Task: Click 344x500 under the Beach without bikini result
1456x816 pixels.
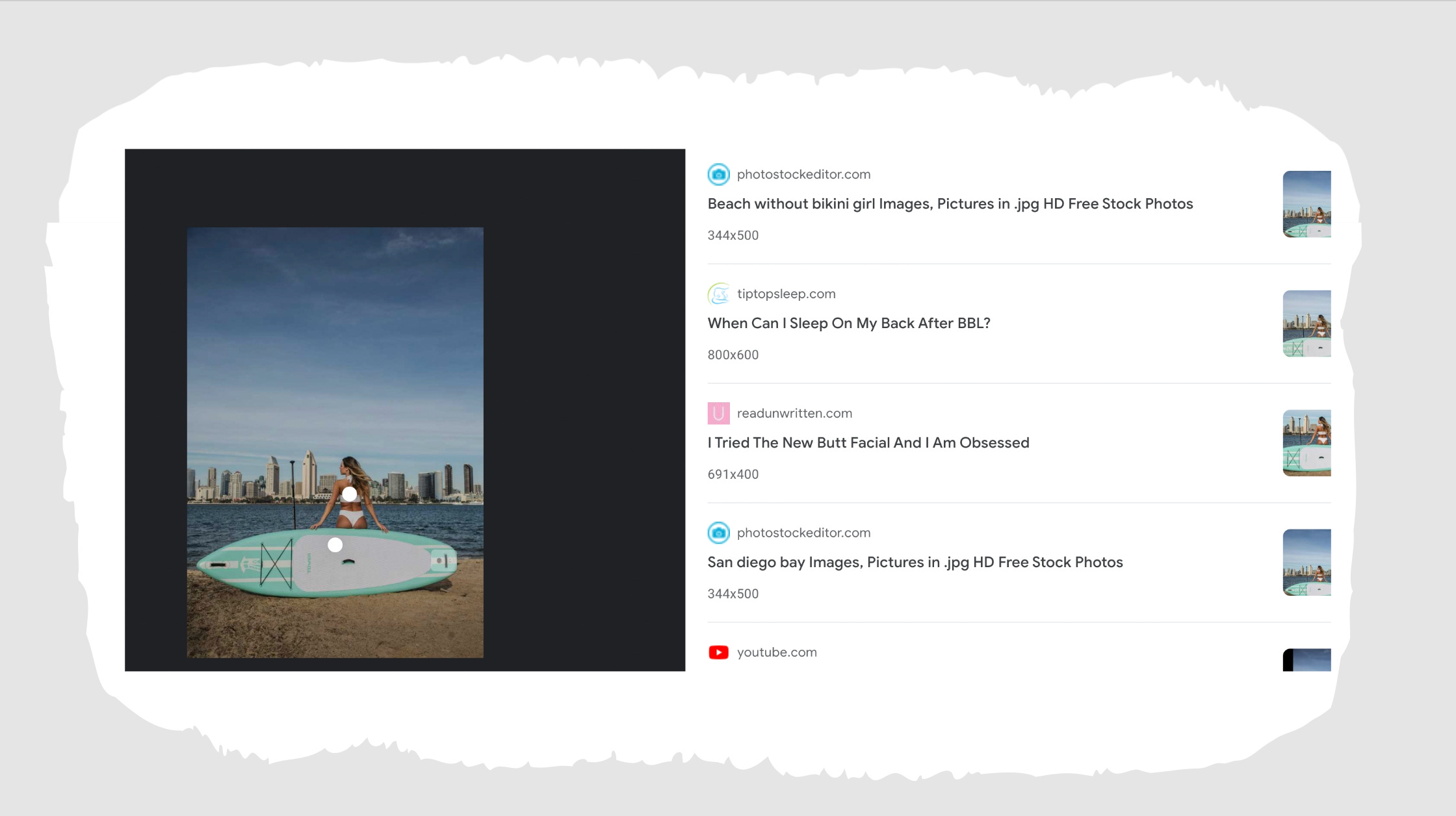Action: click(x=733, y=235)
